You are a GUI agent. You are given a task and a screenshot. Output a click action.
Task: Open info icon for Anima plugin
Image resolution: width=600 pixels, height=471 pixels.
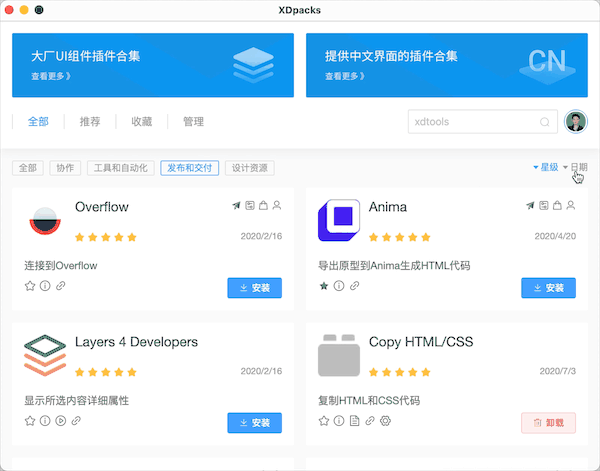click(x=339, y=286)
